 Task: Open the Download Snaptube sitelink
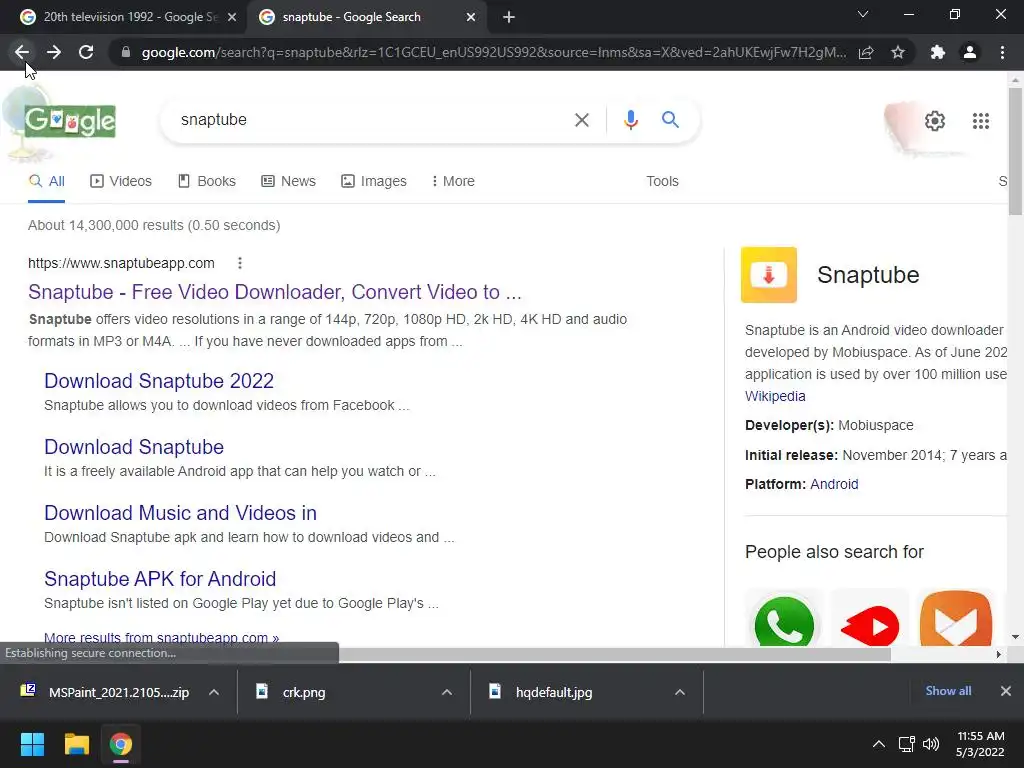(134, 447)
